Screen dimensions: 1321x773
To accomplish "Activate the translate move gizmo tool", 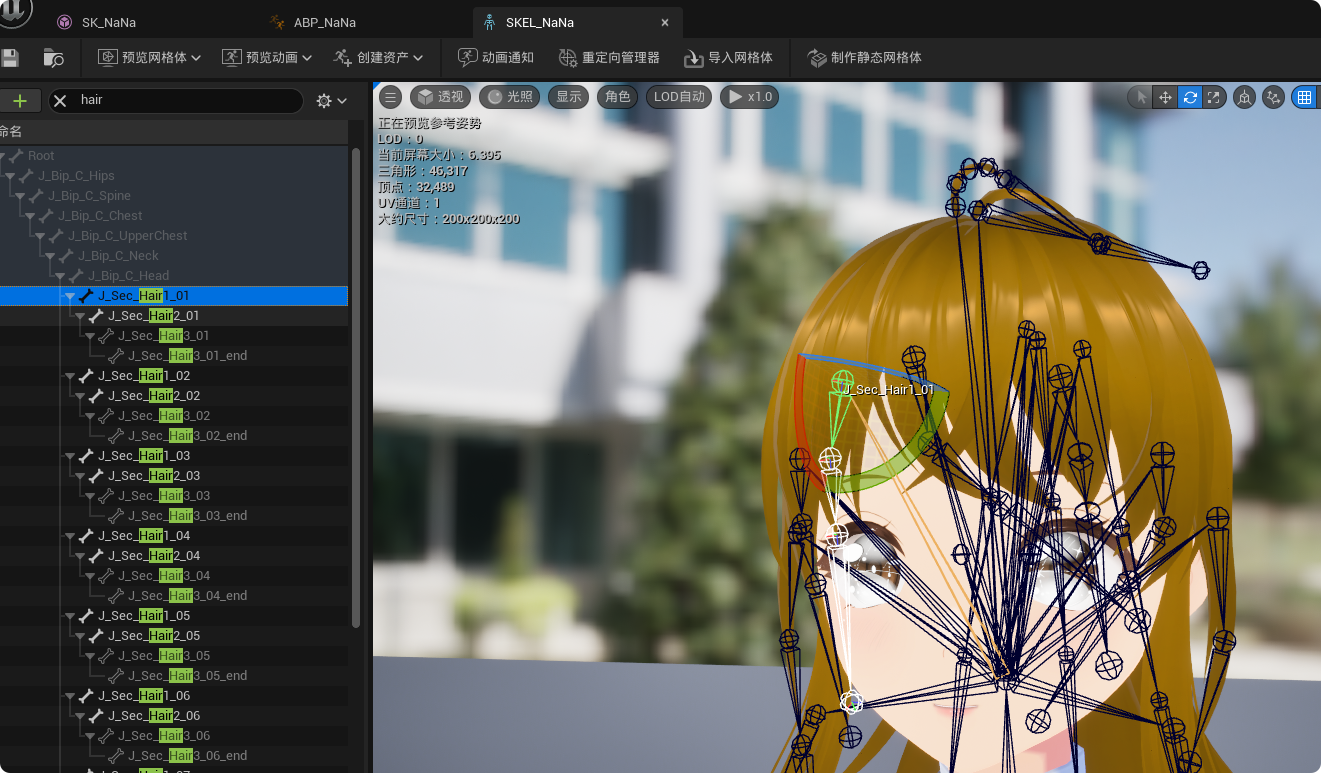I will (x=1165, y=97).
